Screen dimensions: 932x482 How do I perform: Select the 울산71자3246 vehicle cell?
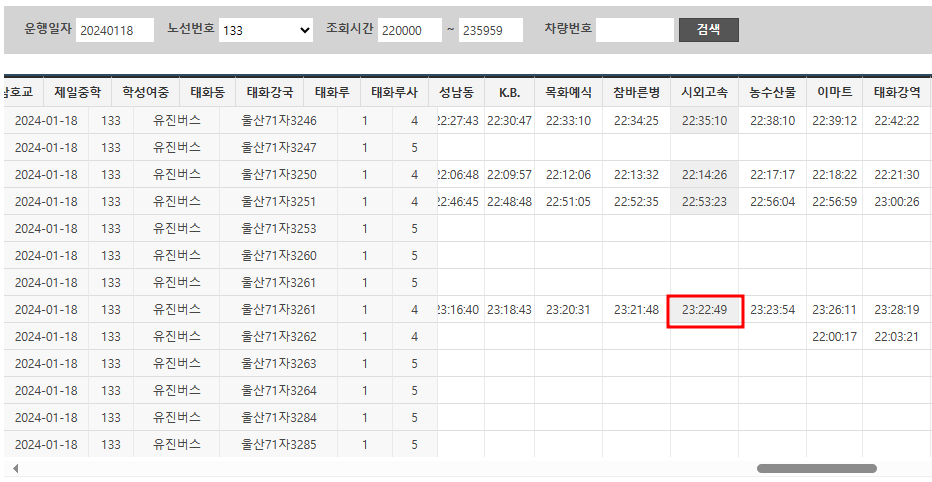point(279,121)
